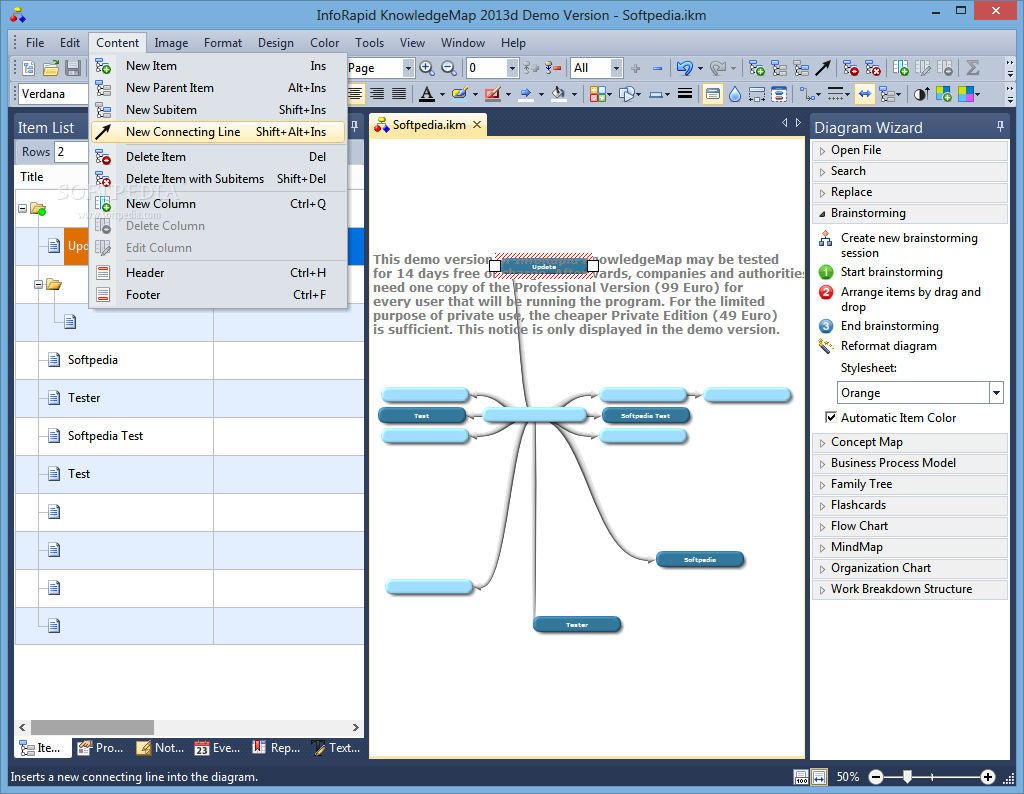Screen dimensions: 1024x794
Task: Select the Softpedia Test list row
Action: [x=189, y=436]
